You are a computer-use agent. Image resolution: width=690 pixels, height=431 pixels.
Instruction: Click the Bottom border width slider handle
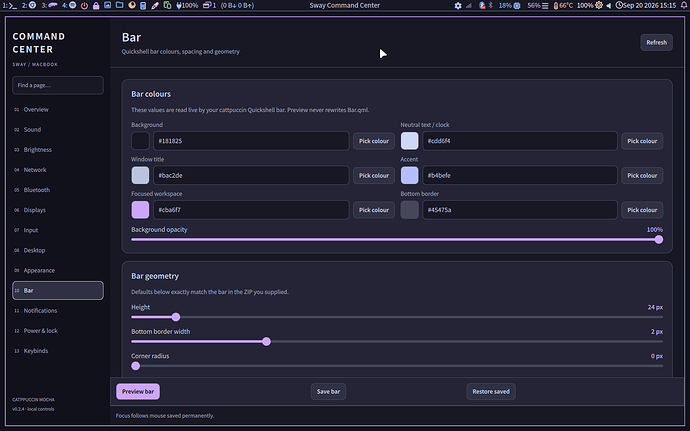click(266, 342)
